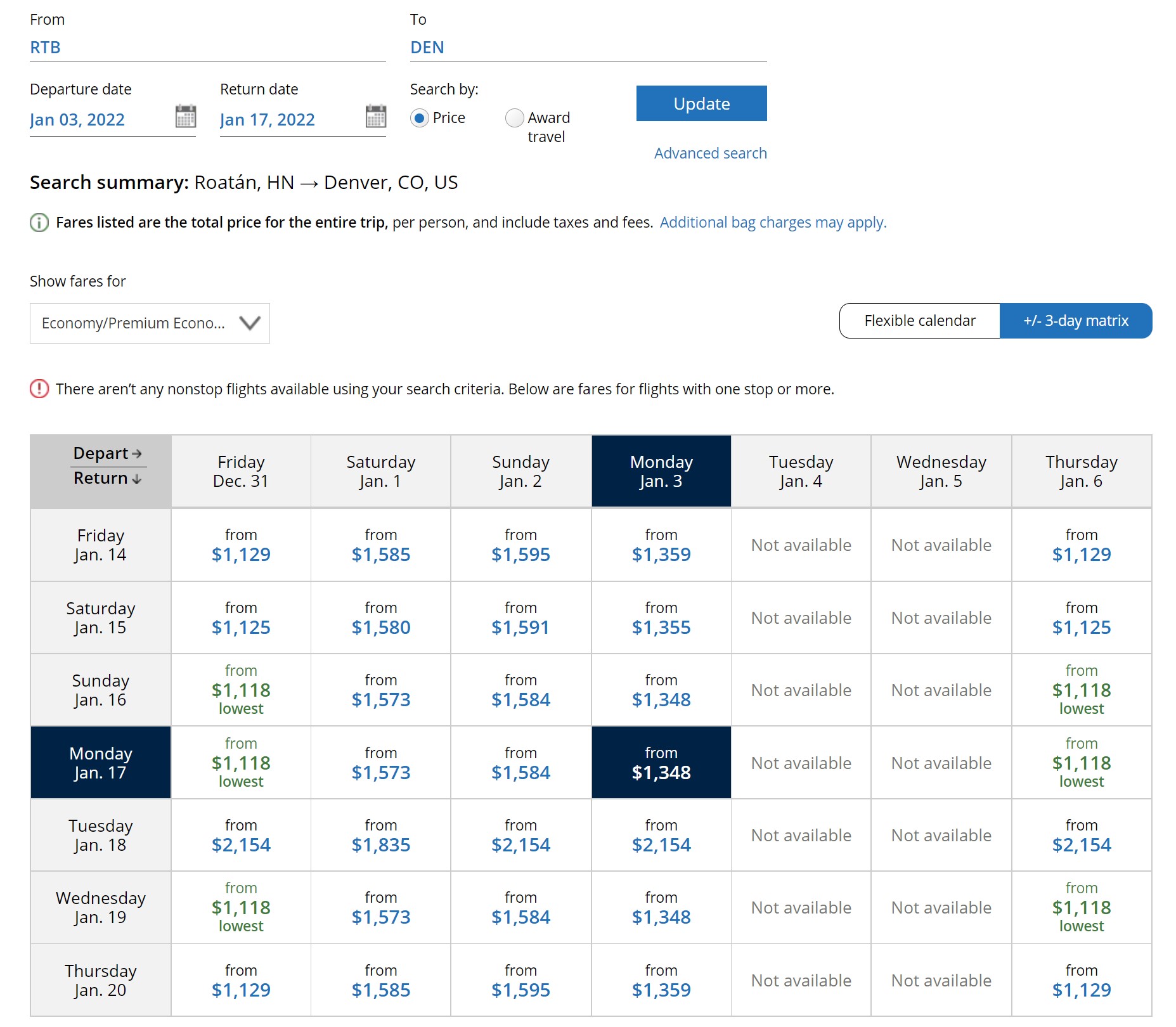
Task: Click the red nonstop warning icon
Action: (39, 389)
